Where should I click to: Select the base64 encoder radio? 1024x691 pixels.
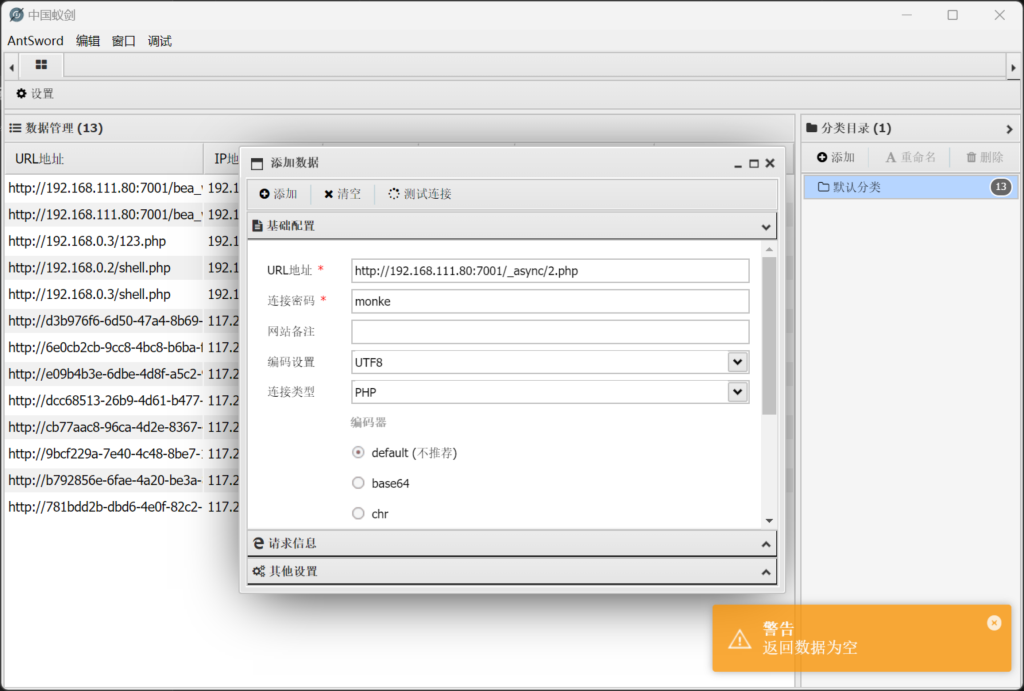pos(358,483)
